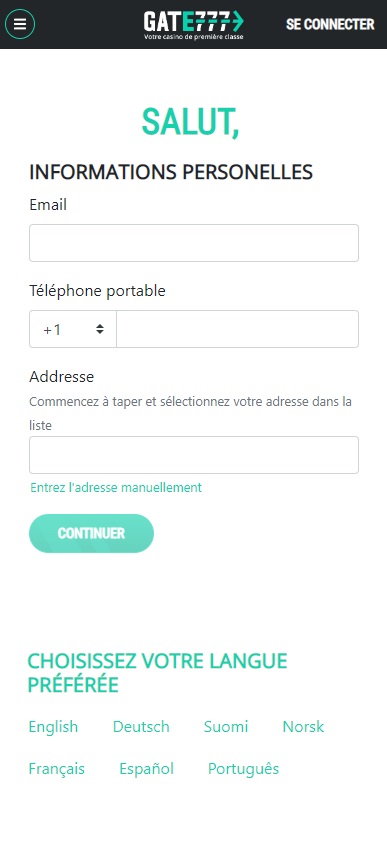Viewport: 387px width, 844px height.
Task: Click Entrez l'adresse manuellement link
Action: pyautogui.click(x=116, y=487)
